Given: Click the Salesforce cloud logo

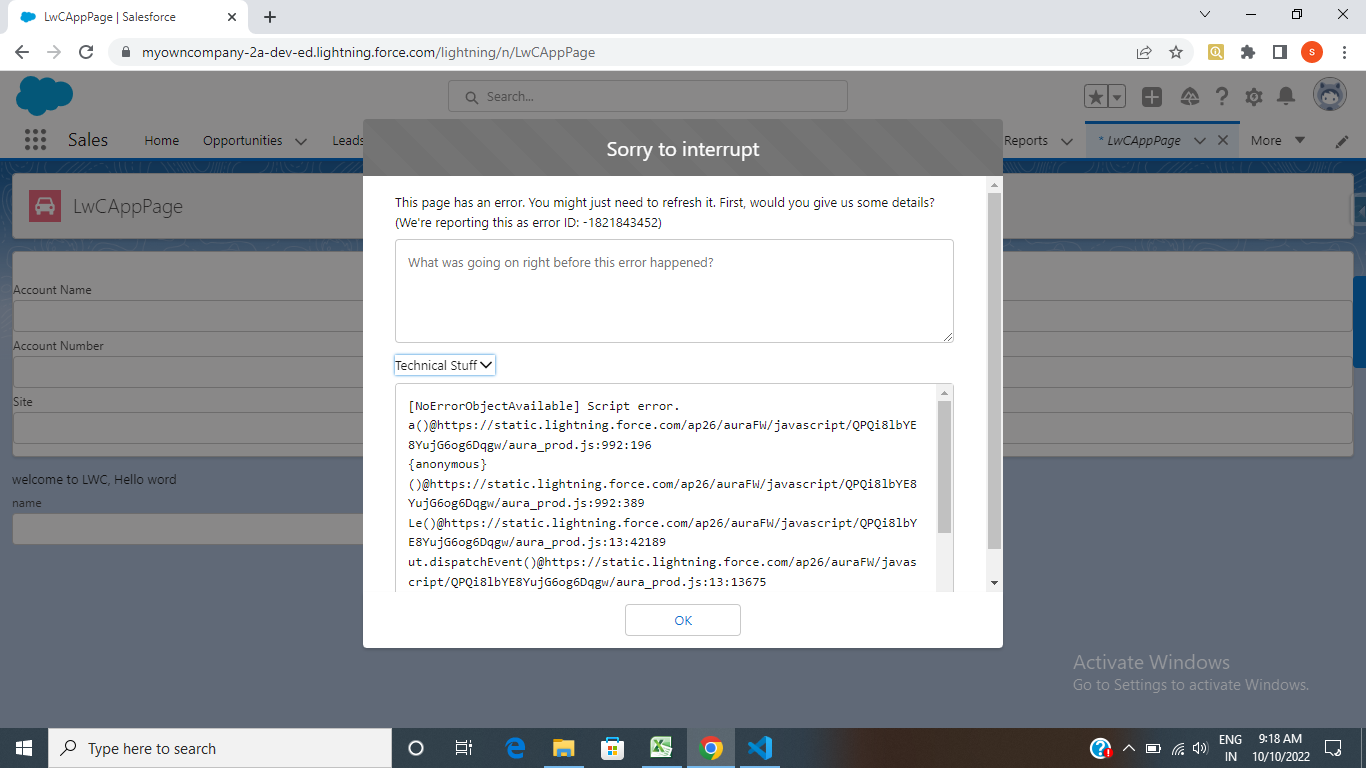Looking at the screenshot, I should [44, 96].
